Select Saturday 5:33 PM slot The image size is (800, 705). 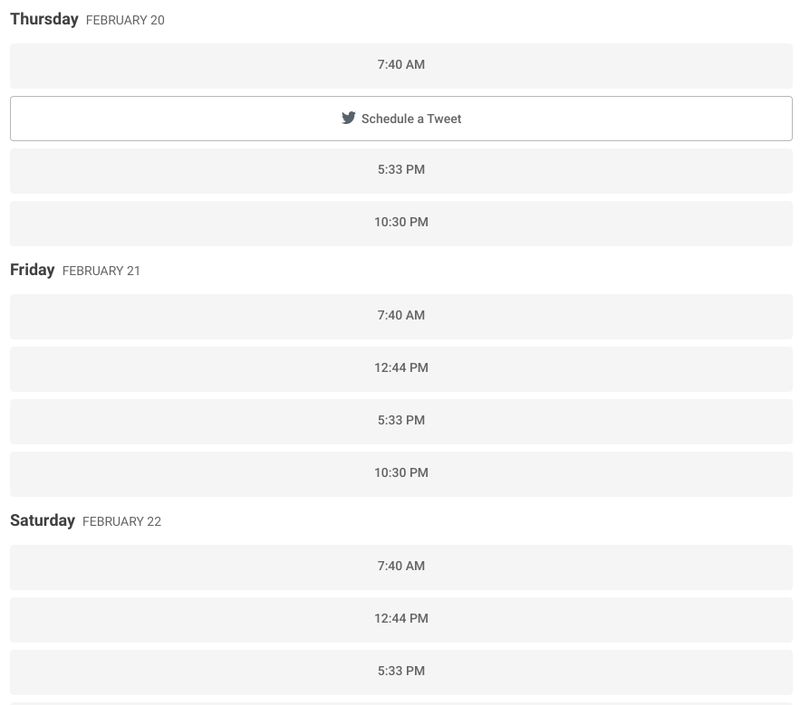click(401, 672)
